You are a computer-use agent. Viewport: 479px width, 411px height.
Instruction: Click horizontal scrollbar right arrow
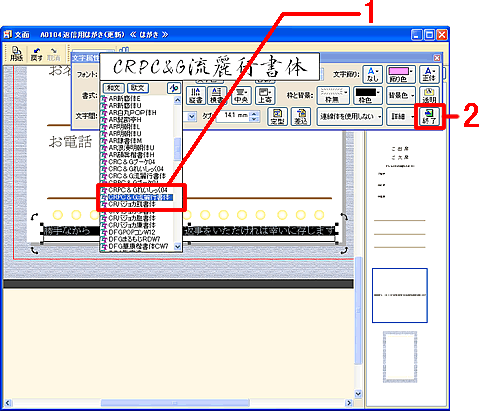pyautogui.click(x=349, y=403)
